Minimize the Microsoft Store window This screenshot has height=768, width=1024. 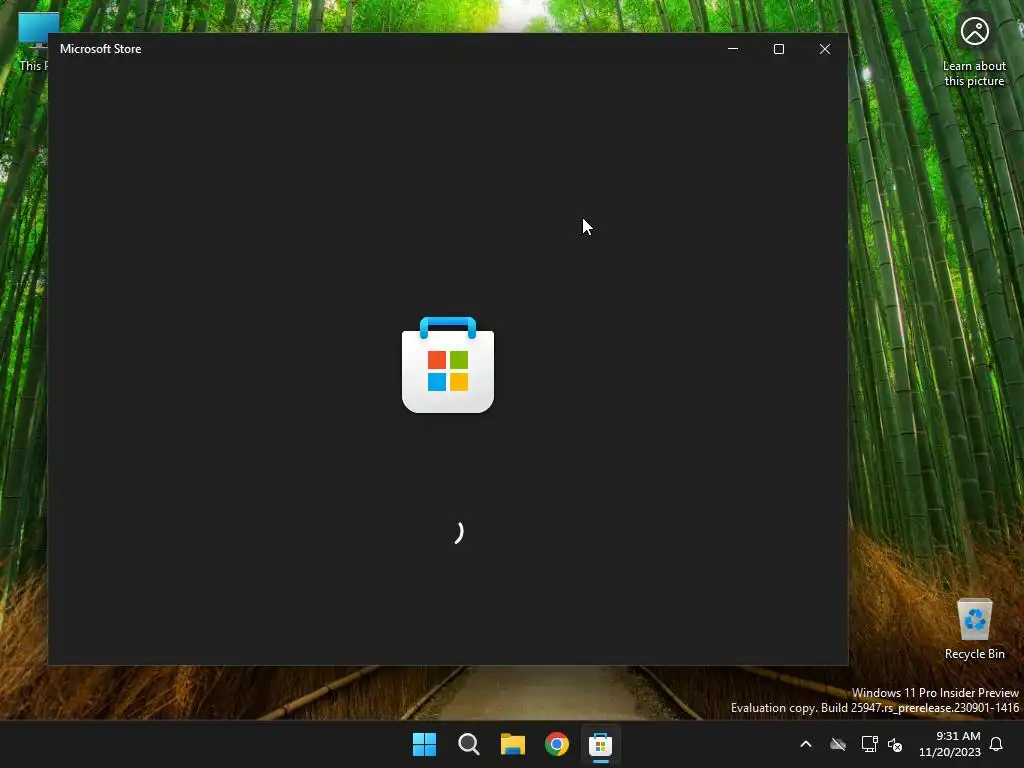(x=733, y=49)
